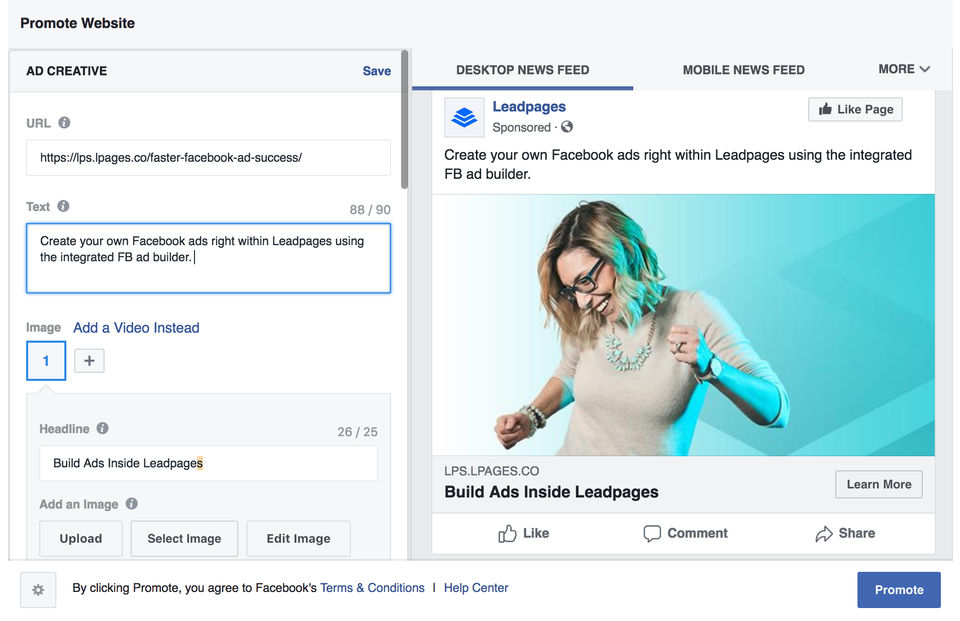Select image slot number 1
960x621 pixels.
tap(46, 361)
